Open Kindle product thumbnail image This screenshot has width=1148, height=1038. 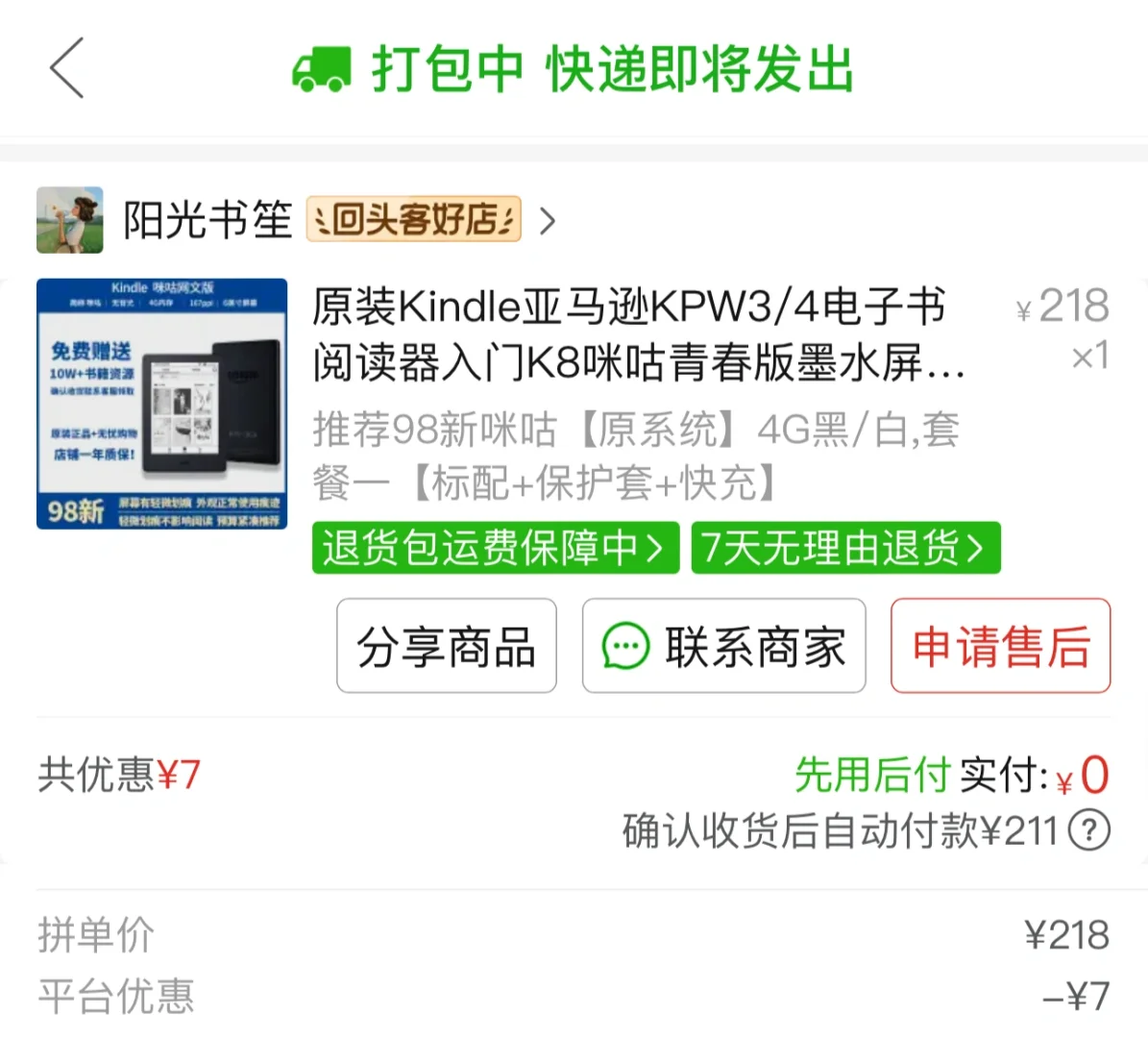(161, 404)
